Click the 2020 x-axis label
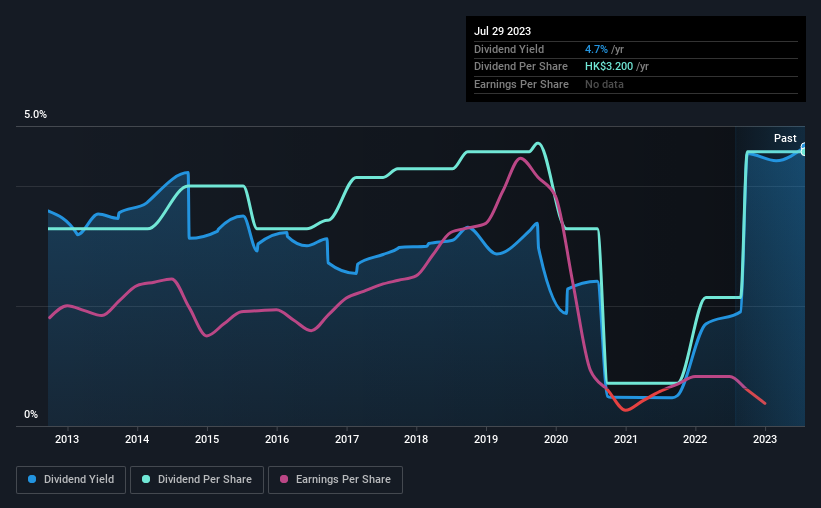This screenshot has height=508, width=821. click(556, 439)
